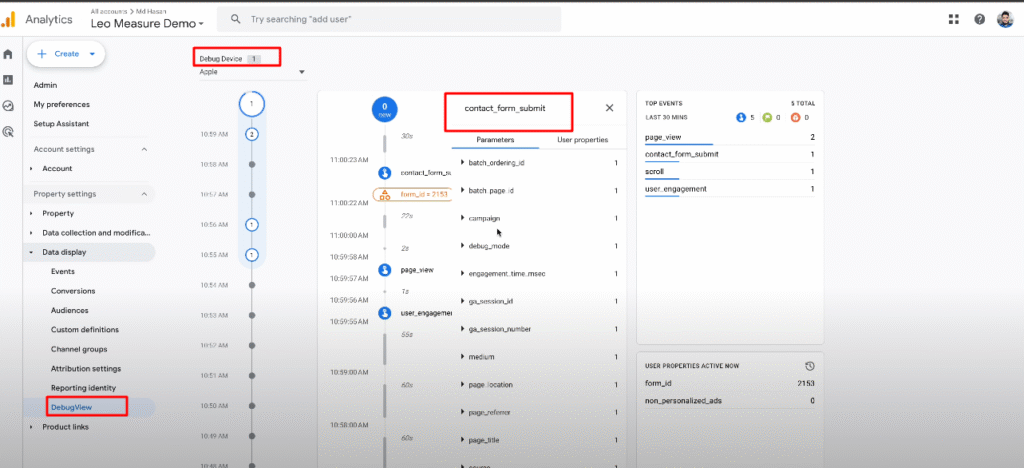
Task: Expand the debug_mode parameter
Action: [462, 246]
